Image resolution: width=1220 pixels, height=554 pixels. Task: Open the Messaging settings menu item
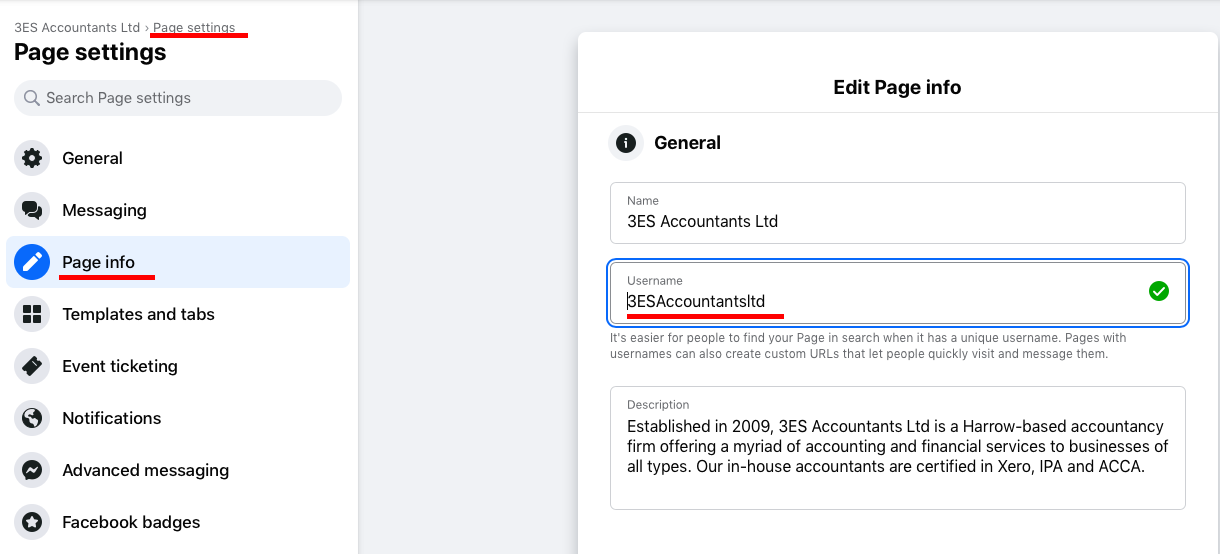click(x=104, y=210)
